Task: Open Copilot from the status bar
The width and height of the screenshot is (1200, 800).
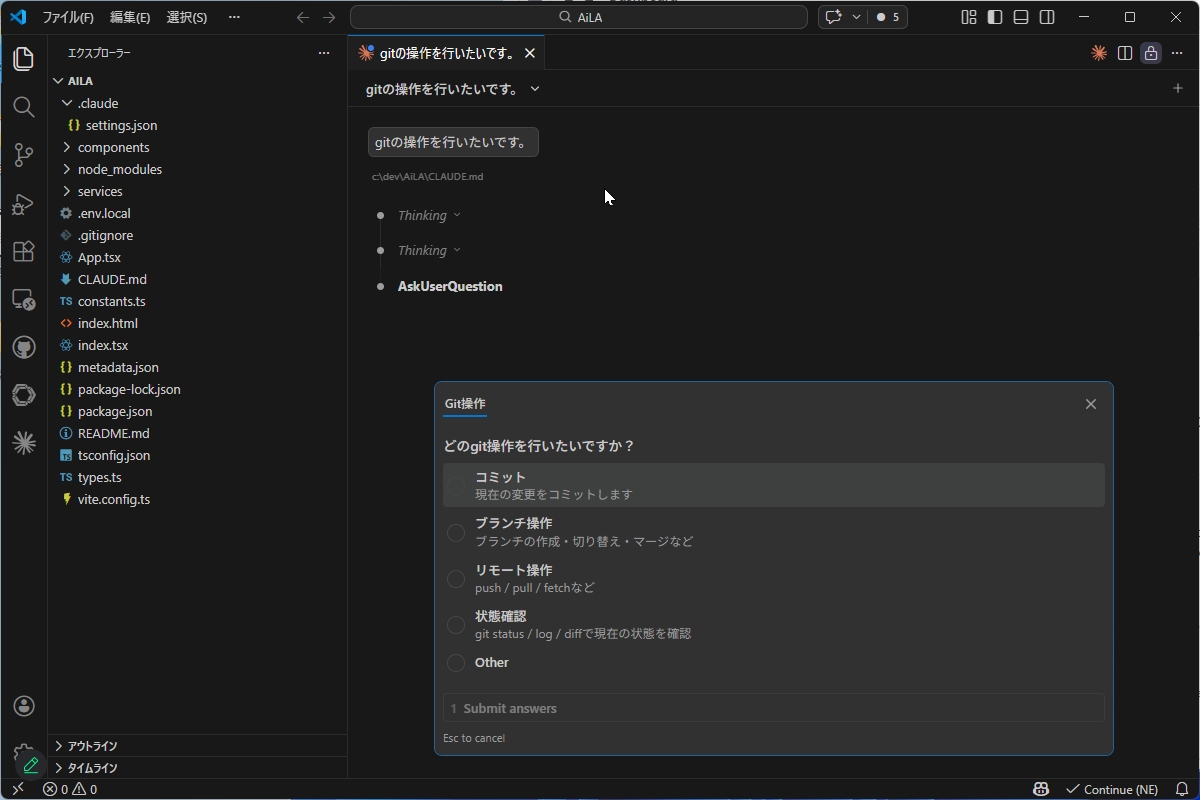Action: pyautogui.click(x=1041, y=789)
